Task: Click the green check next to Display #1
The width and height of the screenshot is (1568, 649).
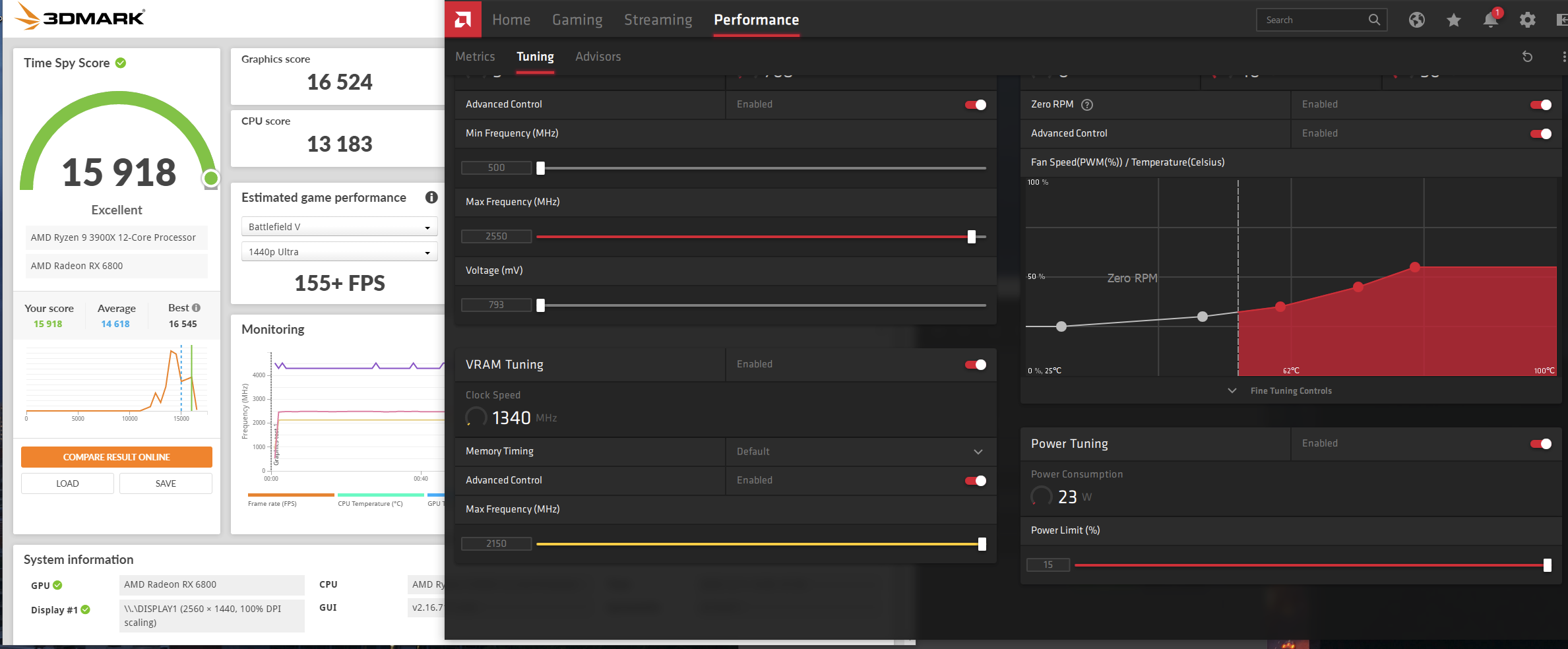Action: coord(85,609)
